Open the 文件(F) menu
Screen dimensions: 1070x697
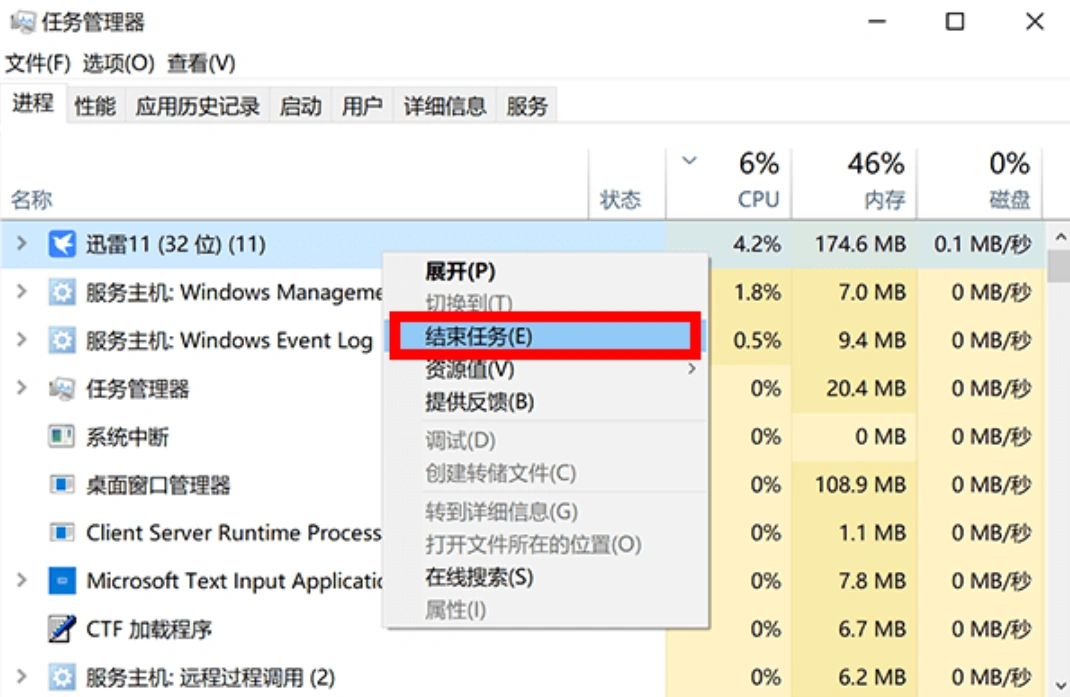click(38, 64)
